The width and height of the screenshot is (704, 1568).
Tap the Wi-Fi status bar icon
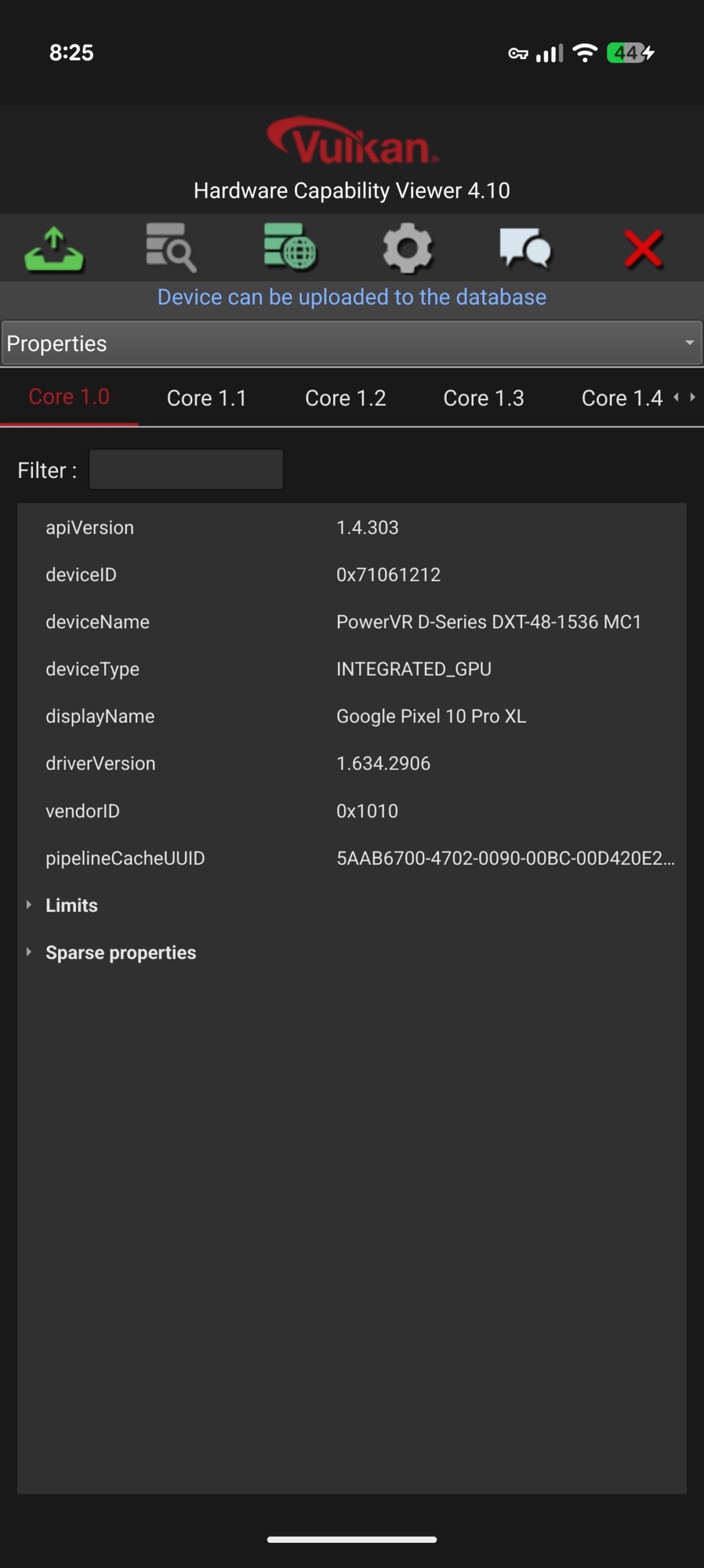pos(585,54)
